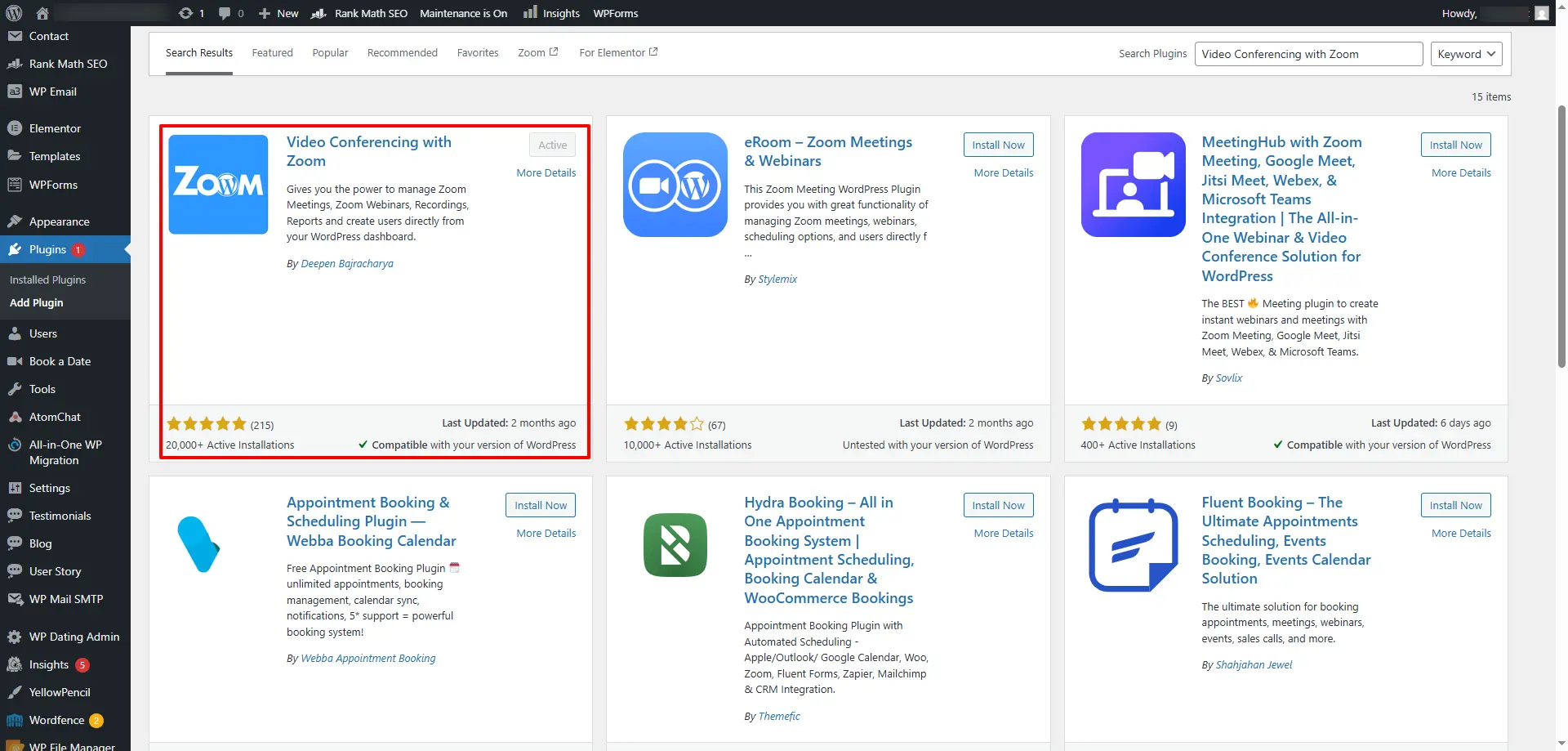Open New menu in admin bar
The image size is (1568, 751).
point(278,13)
